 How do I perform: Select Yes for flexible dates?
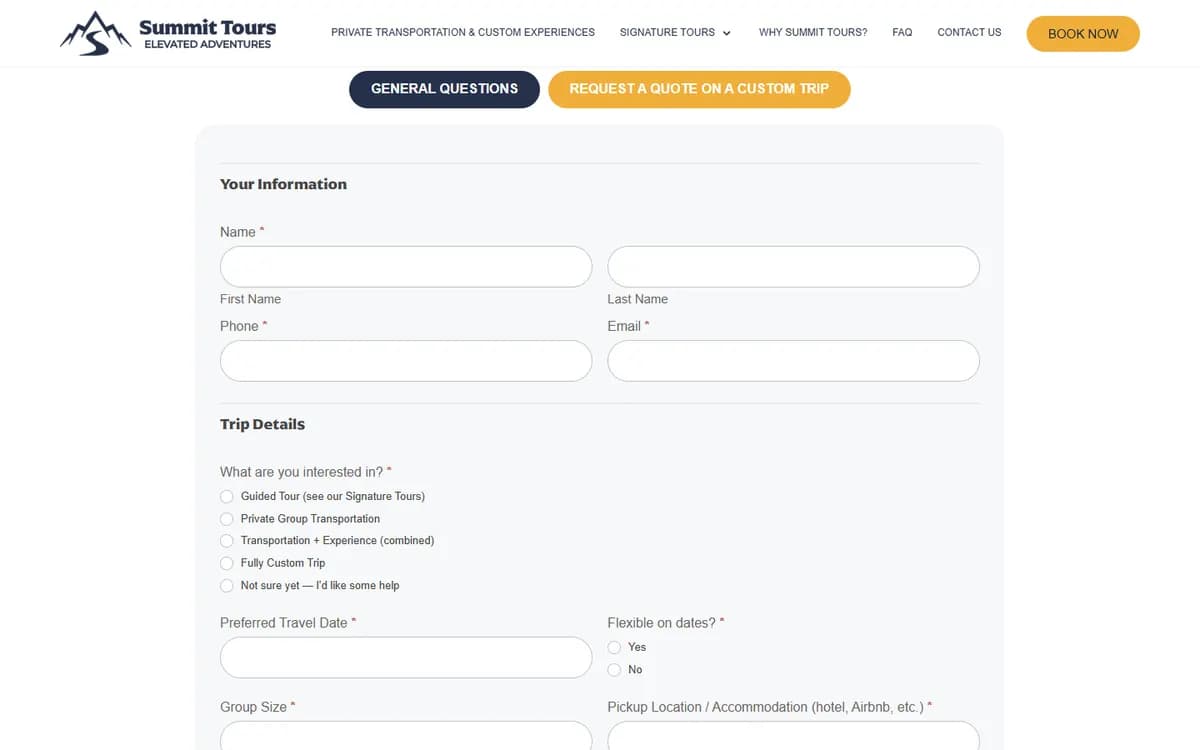614,647
